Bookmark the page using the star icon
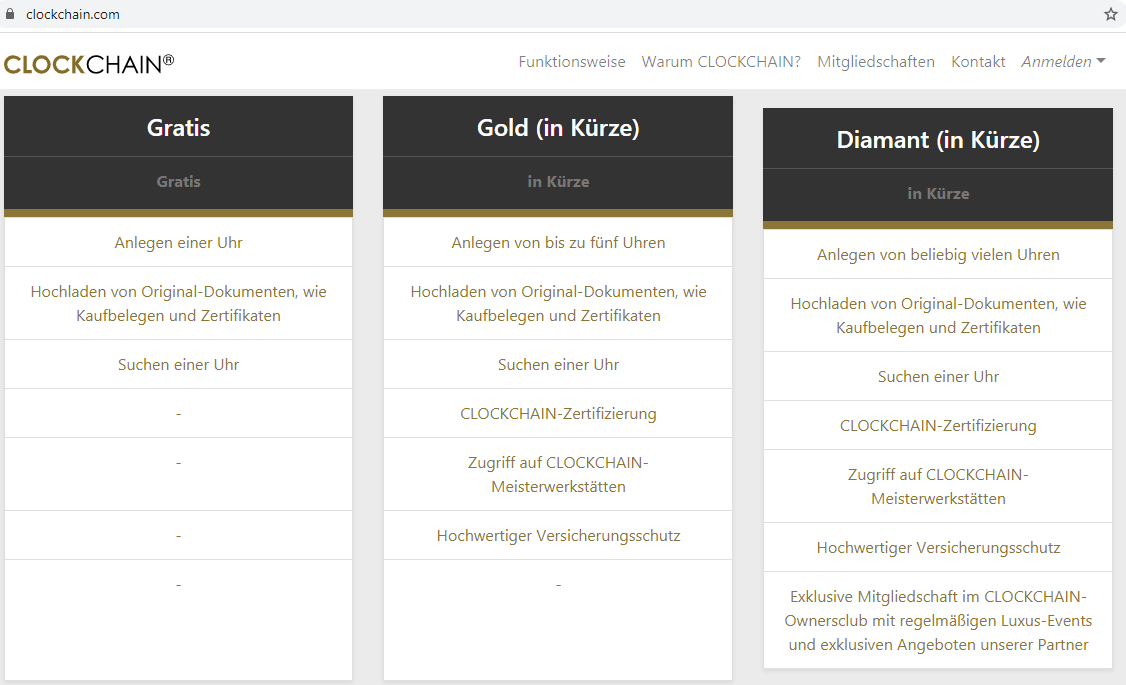Viewport: 1126px width, 685px height. 1110,14
